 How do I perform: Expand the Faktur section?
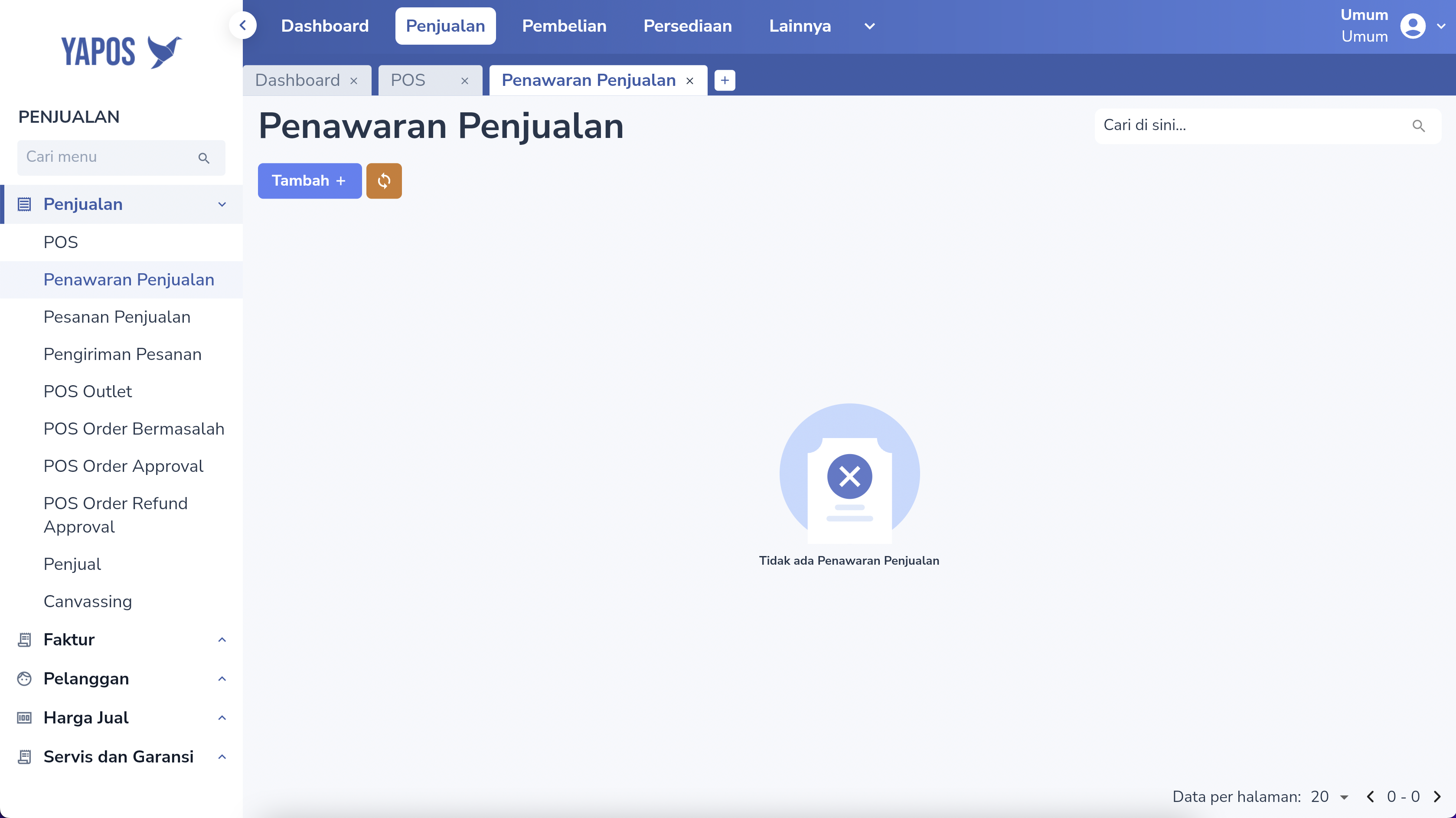point(222,639)
